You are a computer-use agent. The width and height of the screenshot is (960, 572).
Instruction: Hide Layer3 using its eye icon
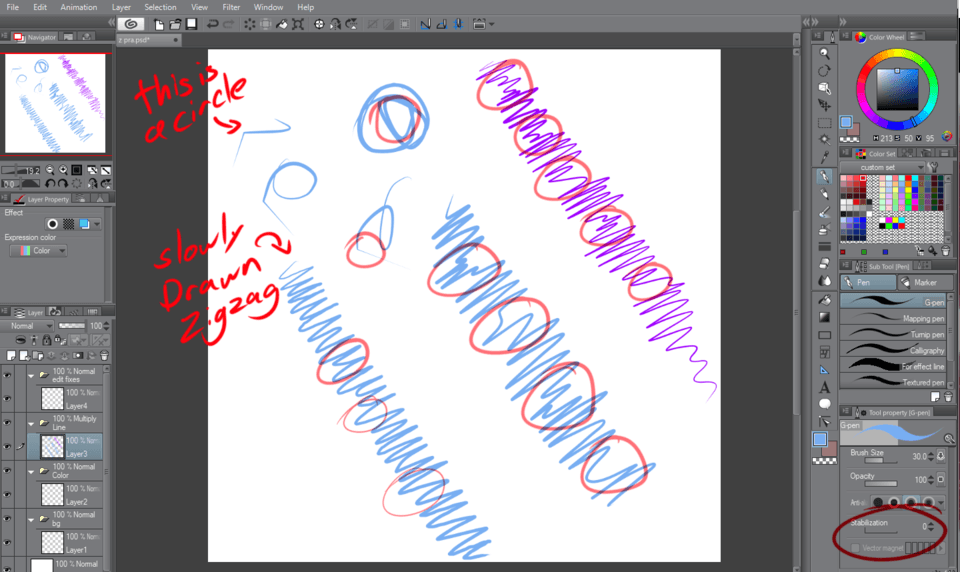pos(8,446)
